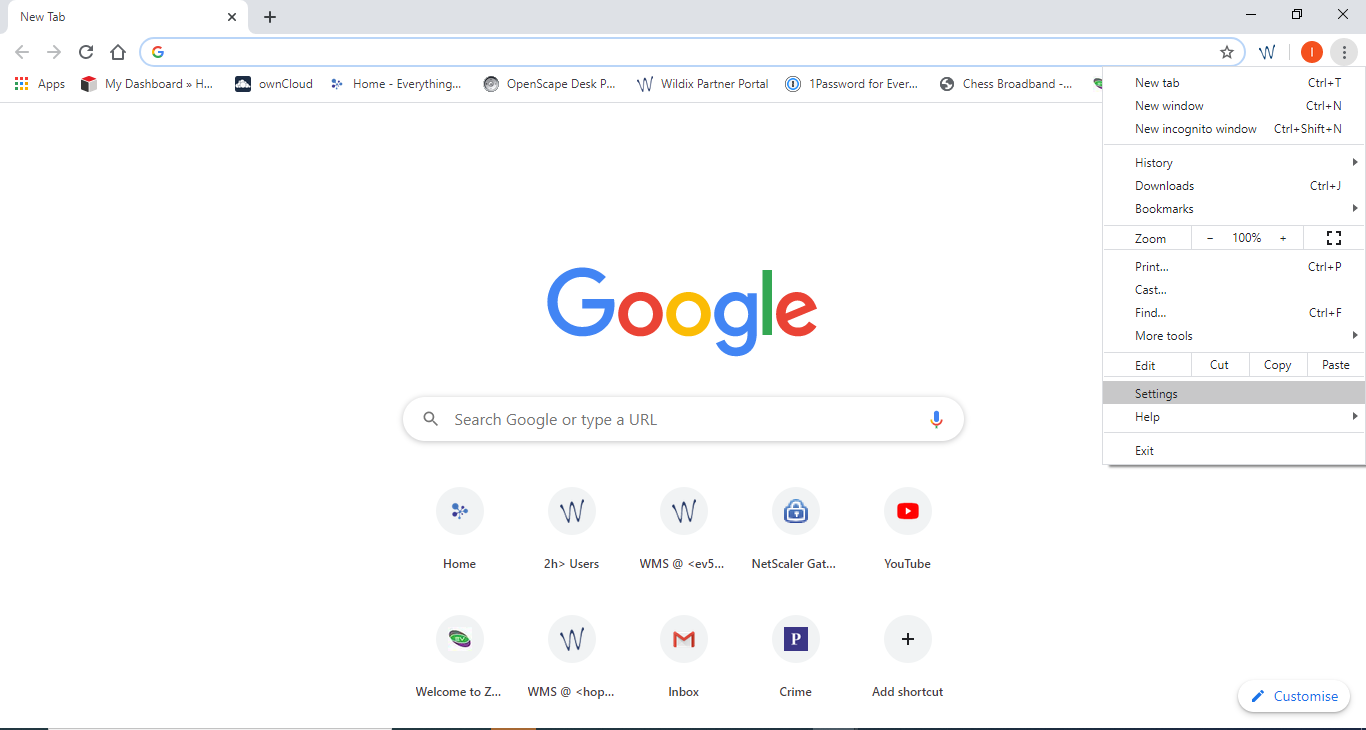Open the Home shortcut tile
The height and width of the screenshot is (730, 1366).
(x=460, y=530)
